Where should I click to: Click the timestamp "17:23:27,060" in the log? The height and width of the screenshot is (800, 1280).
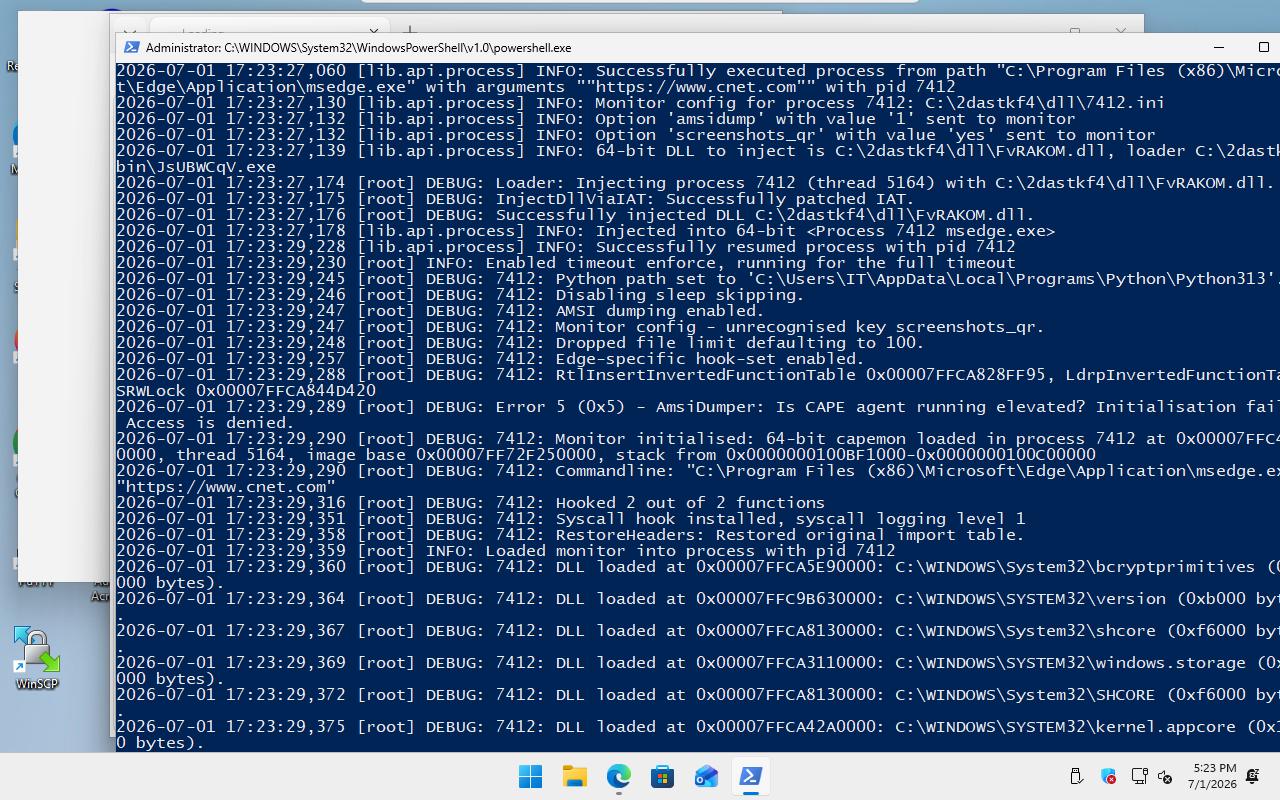(285, 71)
